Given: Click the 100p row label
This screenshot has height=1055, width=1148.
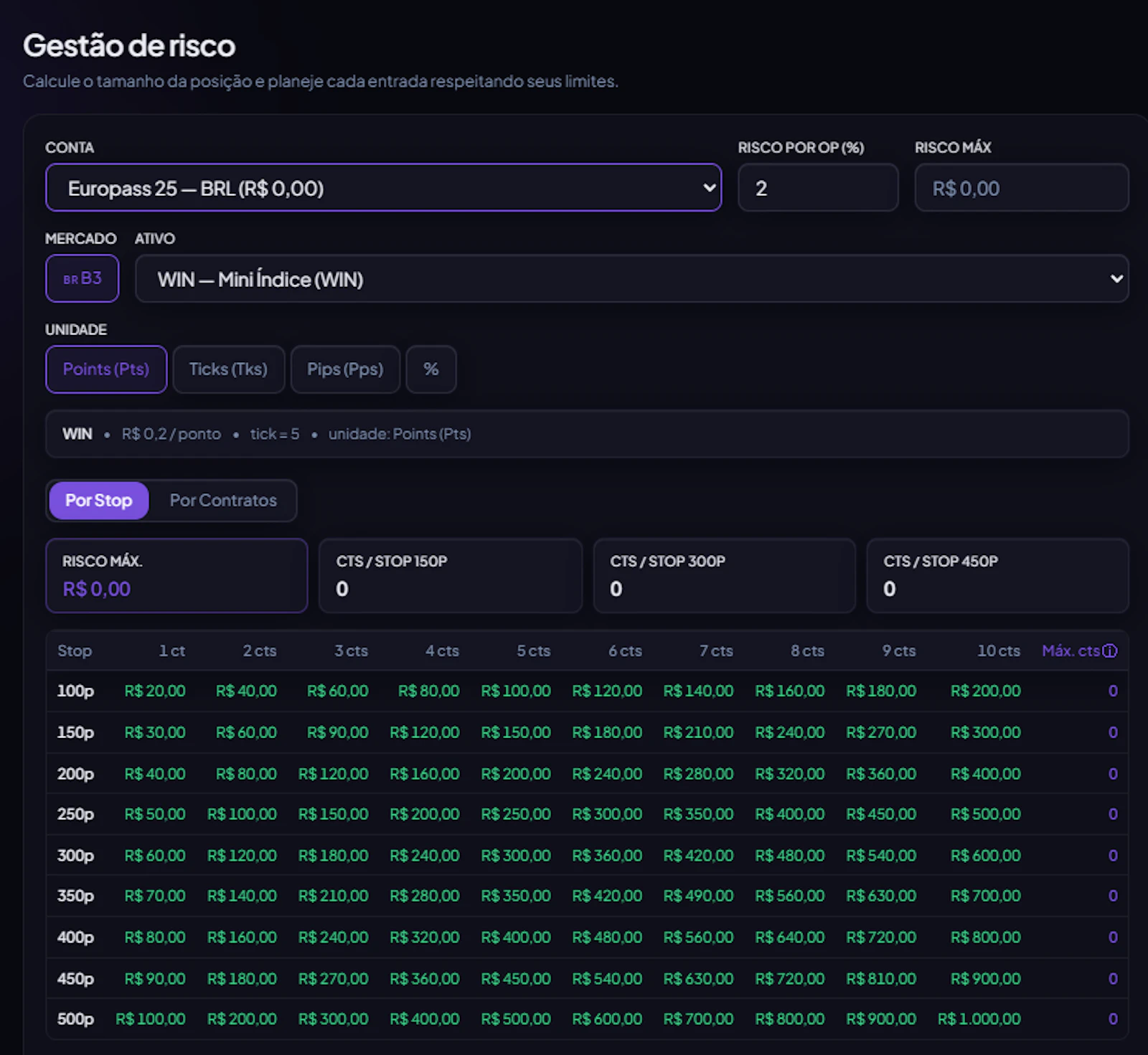Looking at the screenshot, I should [x=75, y=691].
